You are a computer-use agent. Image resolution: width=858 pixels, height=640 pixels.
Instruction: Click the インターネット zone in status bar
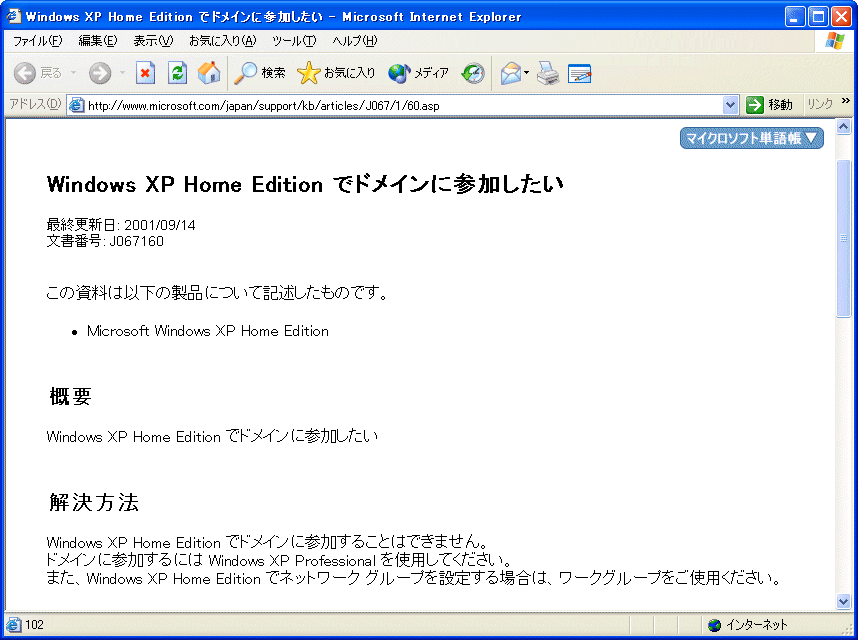[747, 625]
